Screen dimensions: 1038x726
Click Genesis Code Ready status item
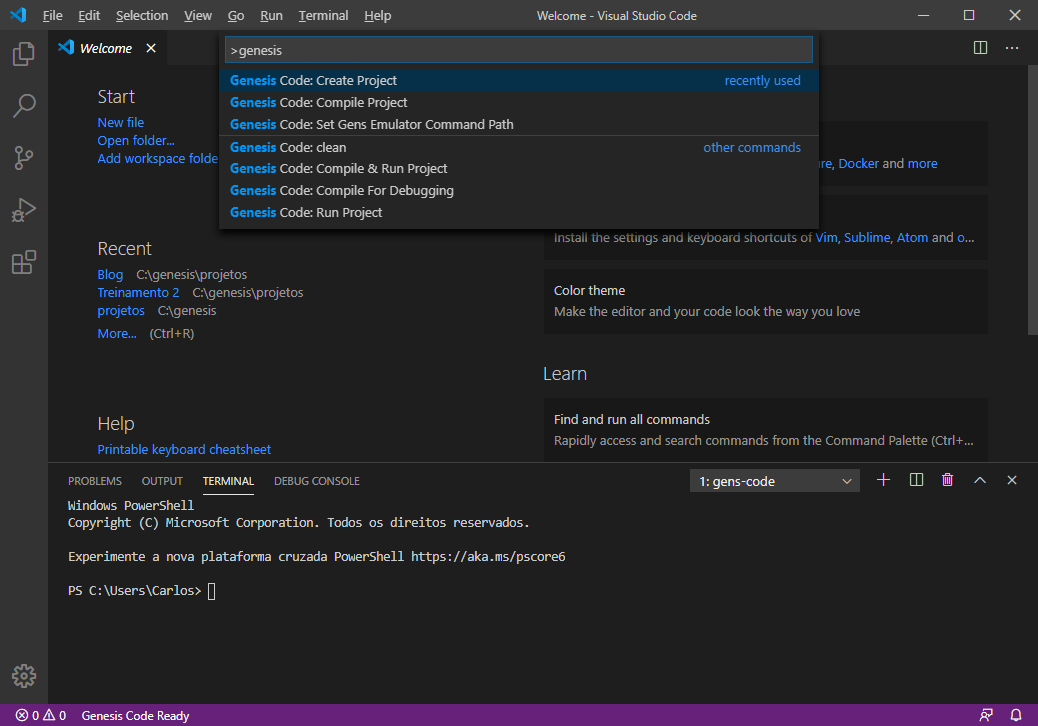click(x=135, y=715)
